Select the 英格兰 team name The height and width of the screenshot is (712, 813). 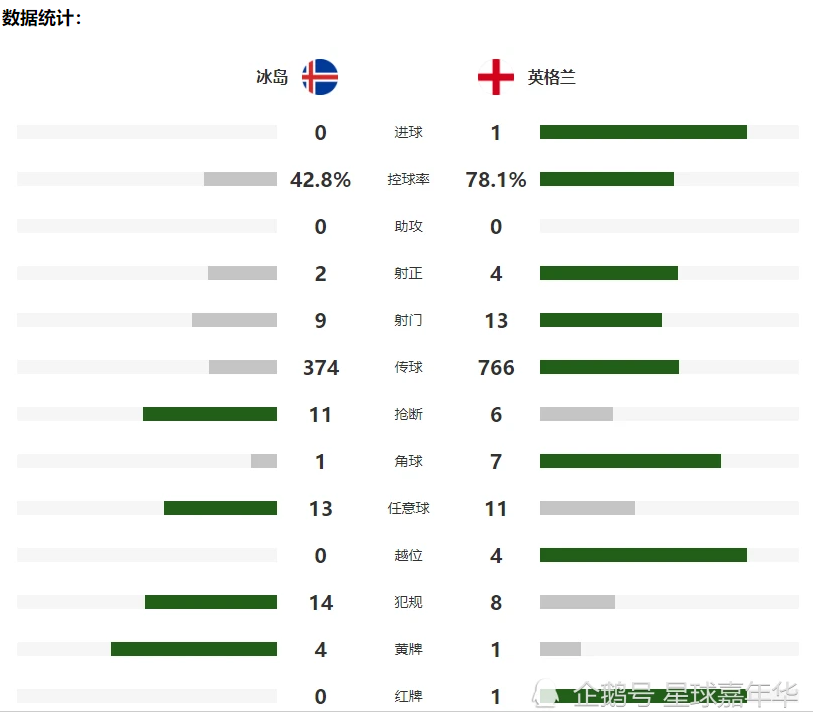pyautogui.click(x=552, y=77)
